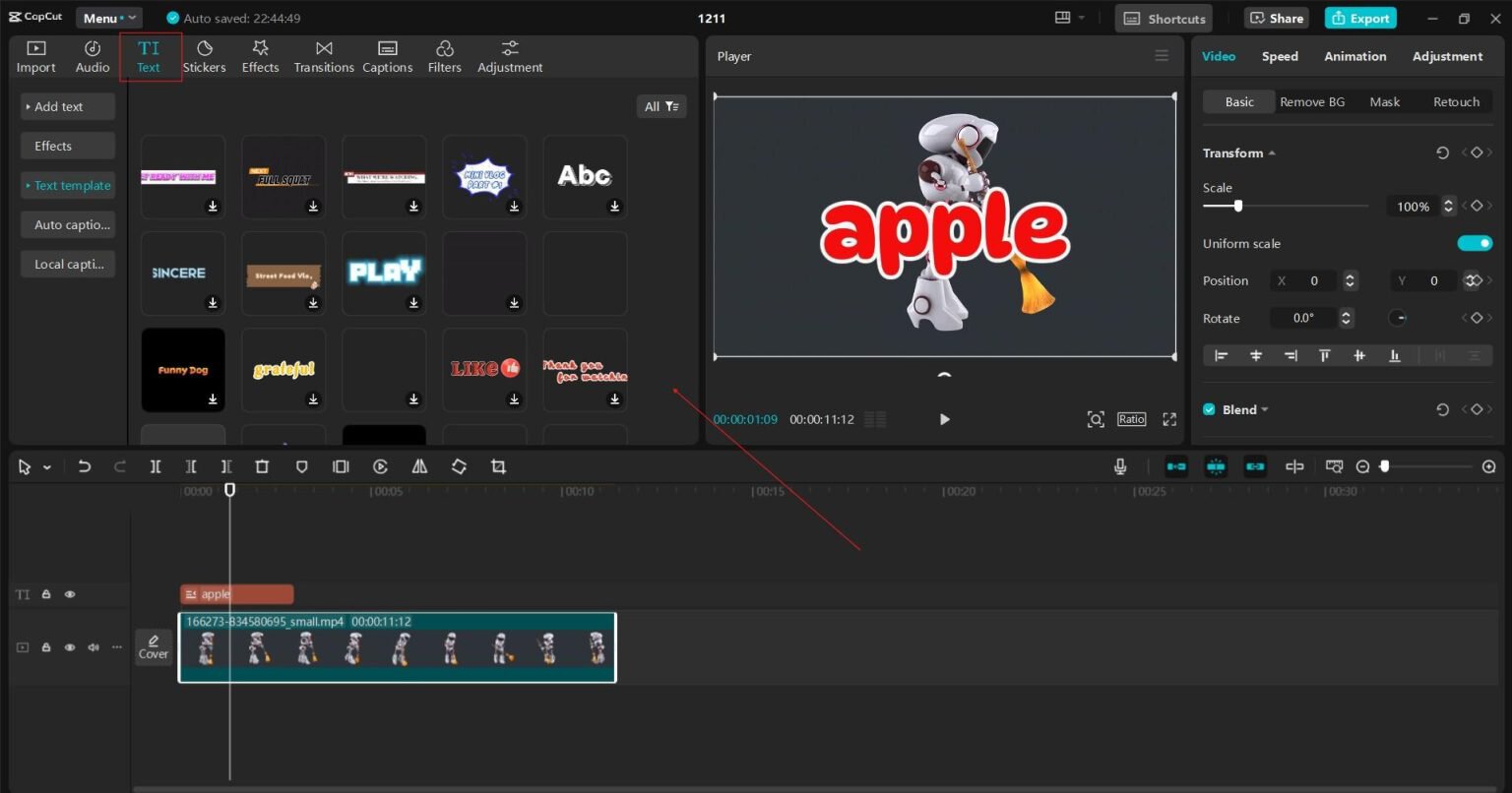Click the Effects icon in top panel
This screenshot has width=1512, height=793.
(260, 55)
